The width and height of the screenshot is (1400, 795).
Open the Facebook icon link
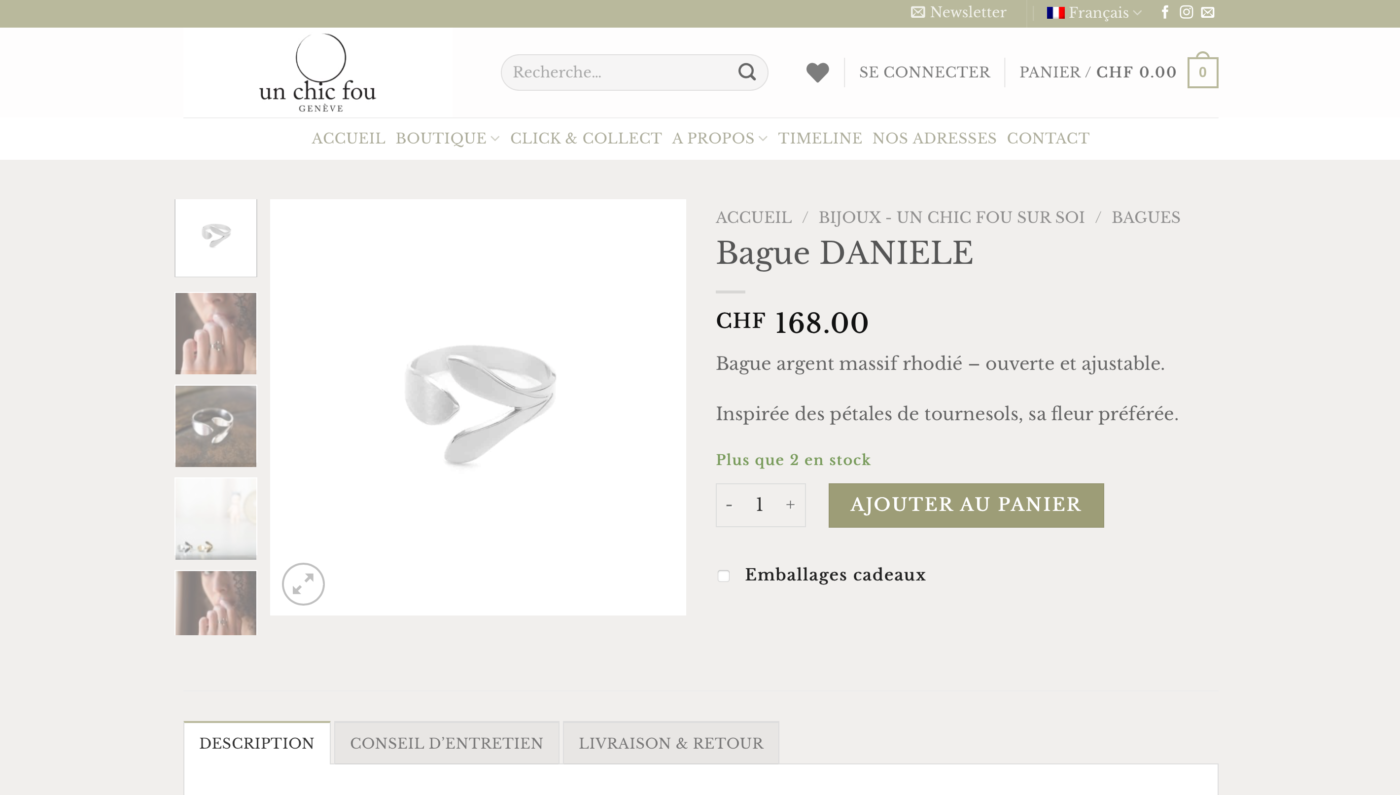tap(1165, 13)
